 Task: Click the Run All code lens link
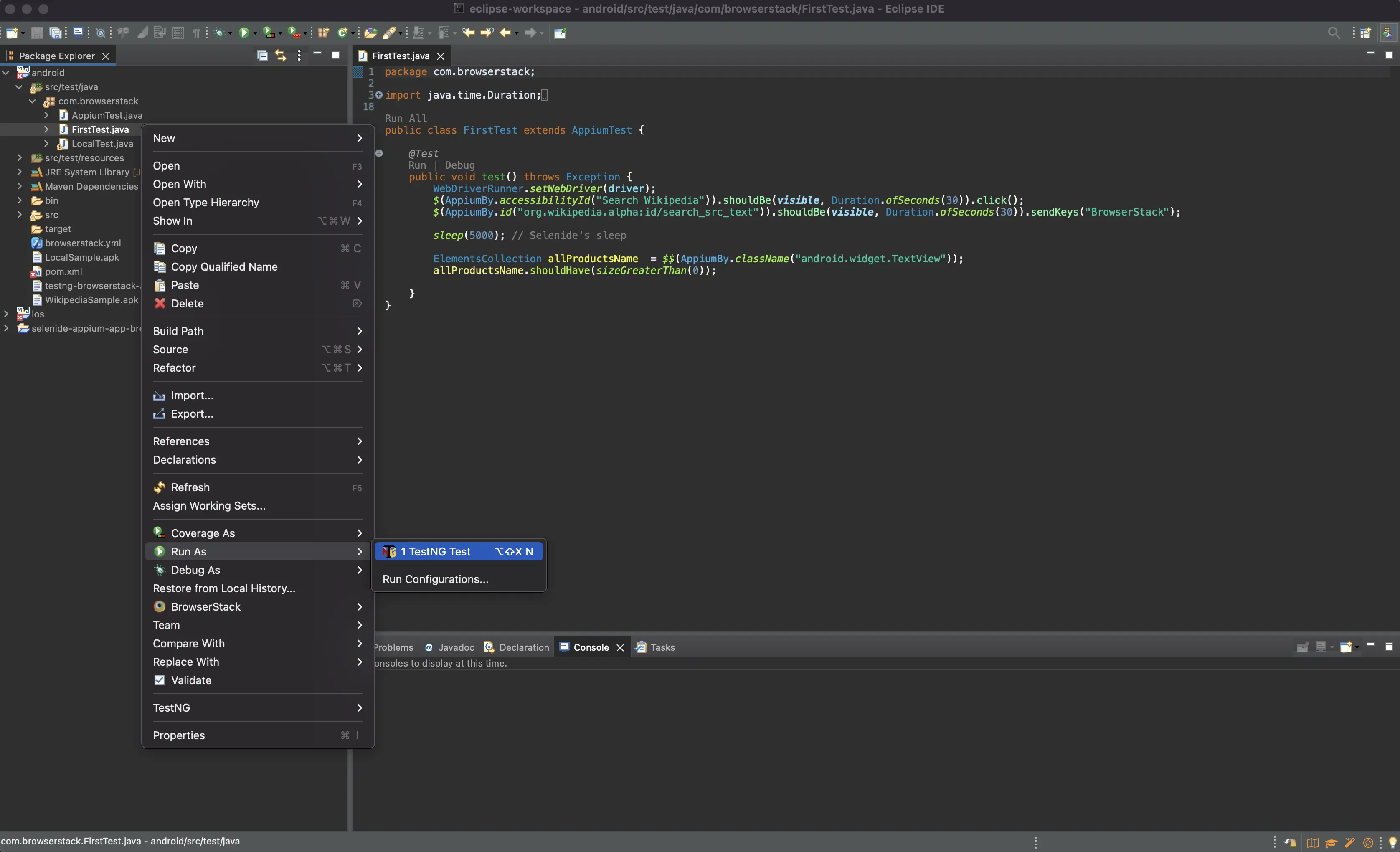click(x=406, y=118)
